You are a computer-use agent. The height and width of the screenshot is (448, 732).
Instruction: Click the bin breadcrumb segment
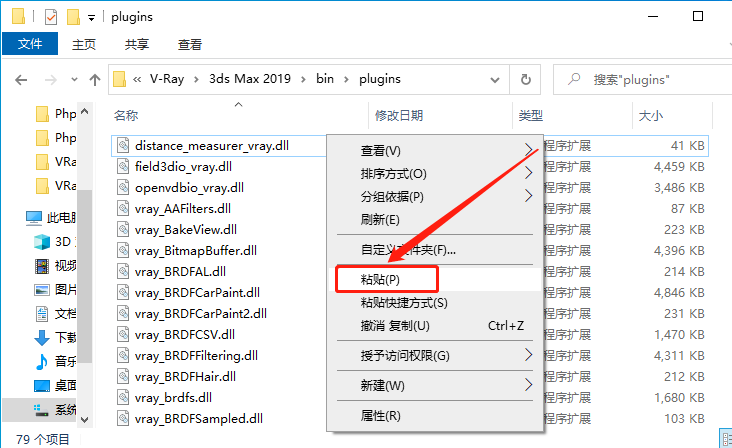(325, 79)
